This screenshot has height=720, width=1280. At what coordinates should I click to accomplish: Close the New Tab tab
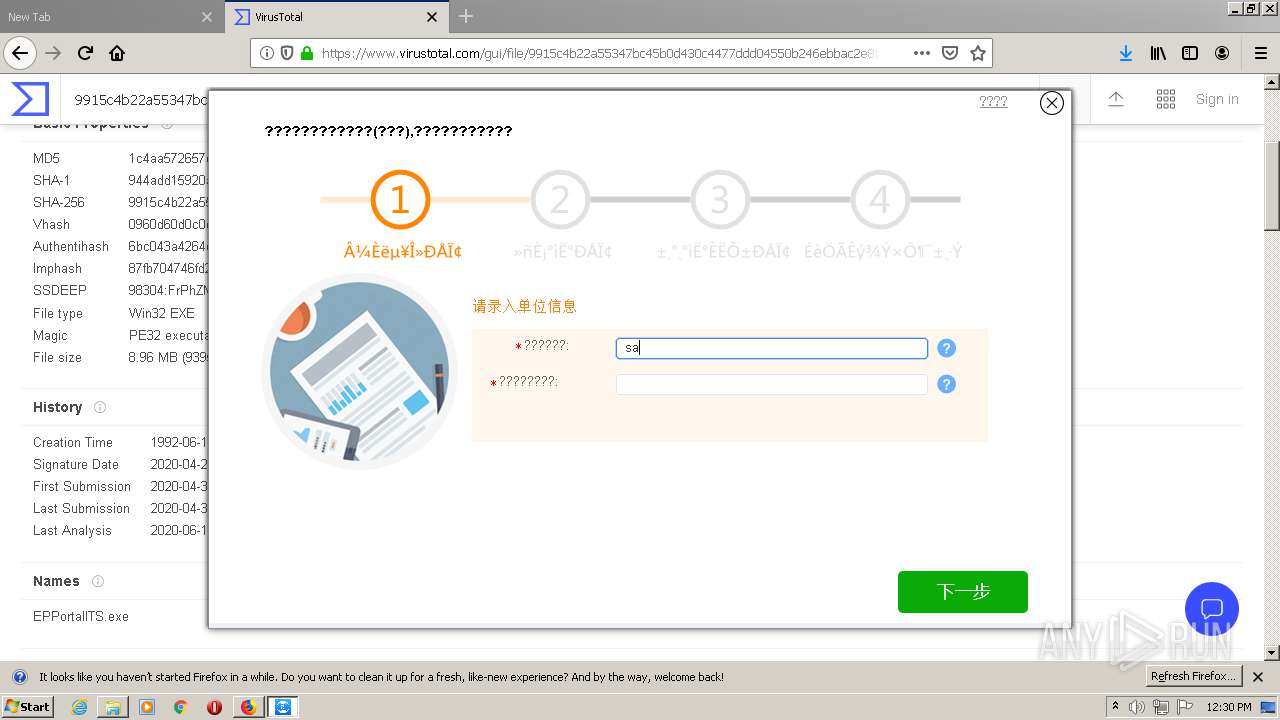click(x=207, y=17)
